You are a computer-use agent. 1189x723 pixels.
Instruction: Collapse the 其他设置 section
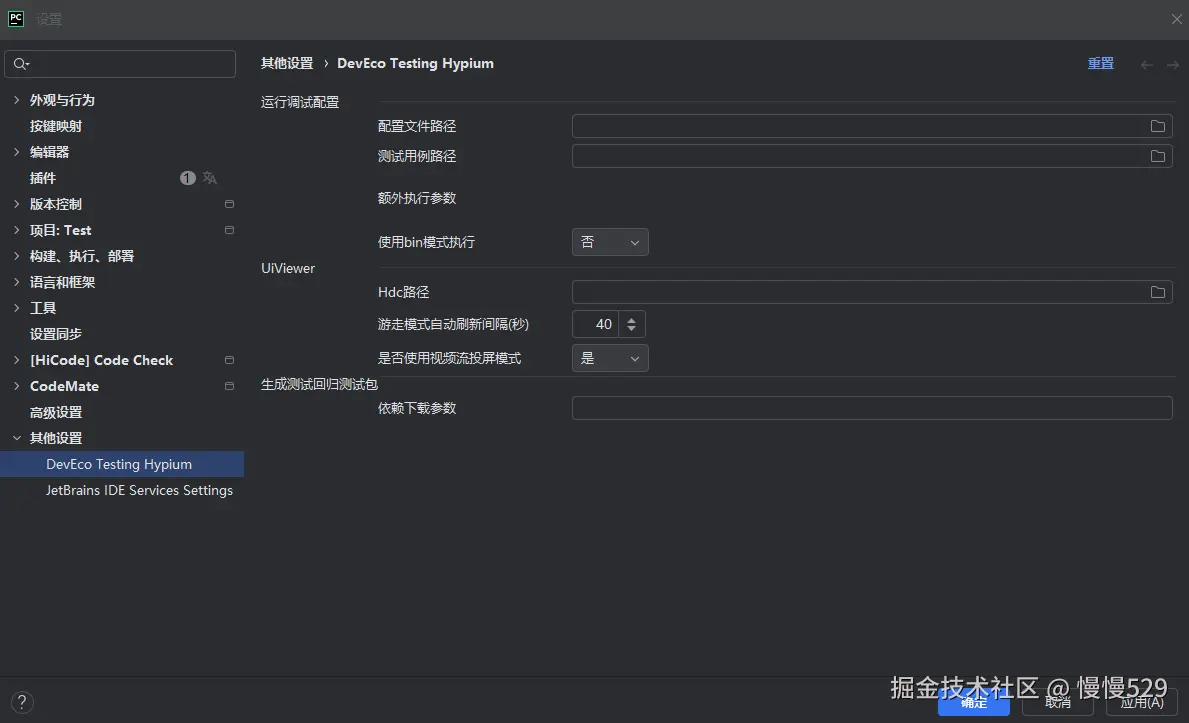17,438
